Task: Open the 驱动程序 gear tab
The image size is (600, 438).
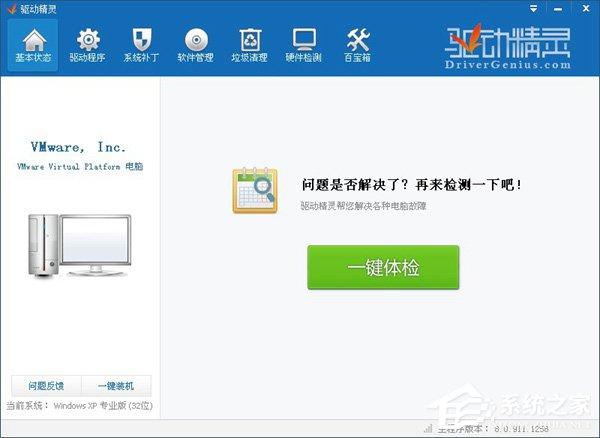Action: coord(87,45)
